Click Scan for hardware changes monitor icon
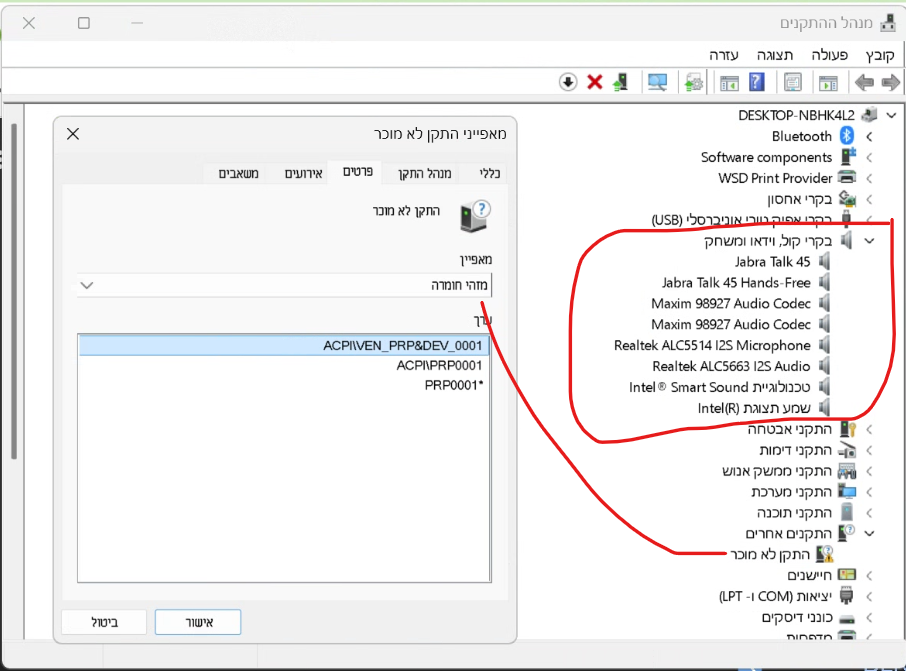The height and width of the screenshot is (671, 906). coord(657,82)
